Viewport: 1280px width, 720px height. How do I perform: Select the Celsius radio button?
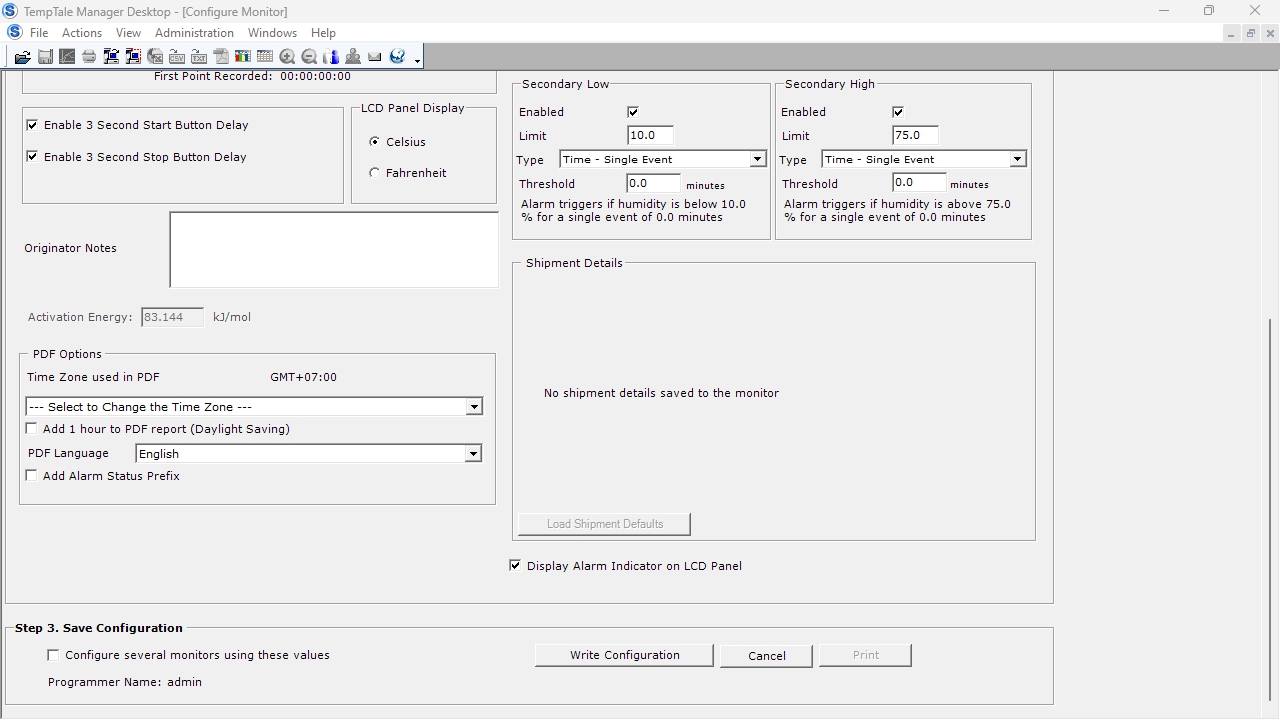[x=375, y=142]
